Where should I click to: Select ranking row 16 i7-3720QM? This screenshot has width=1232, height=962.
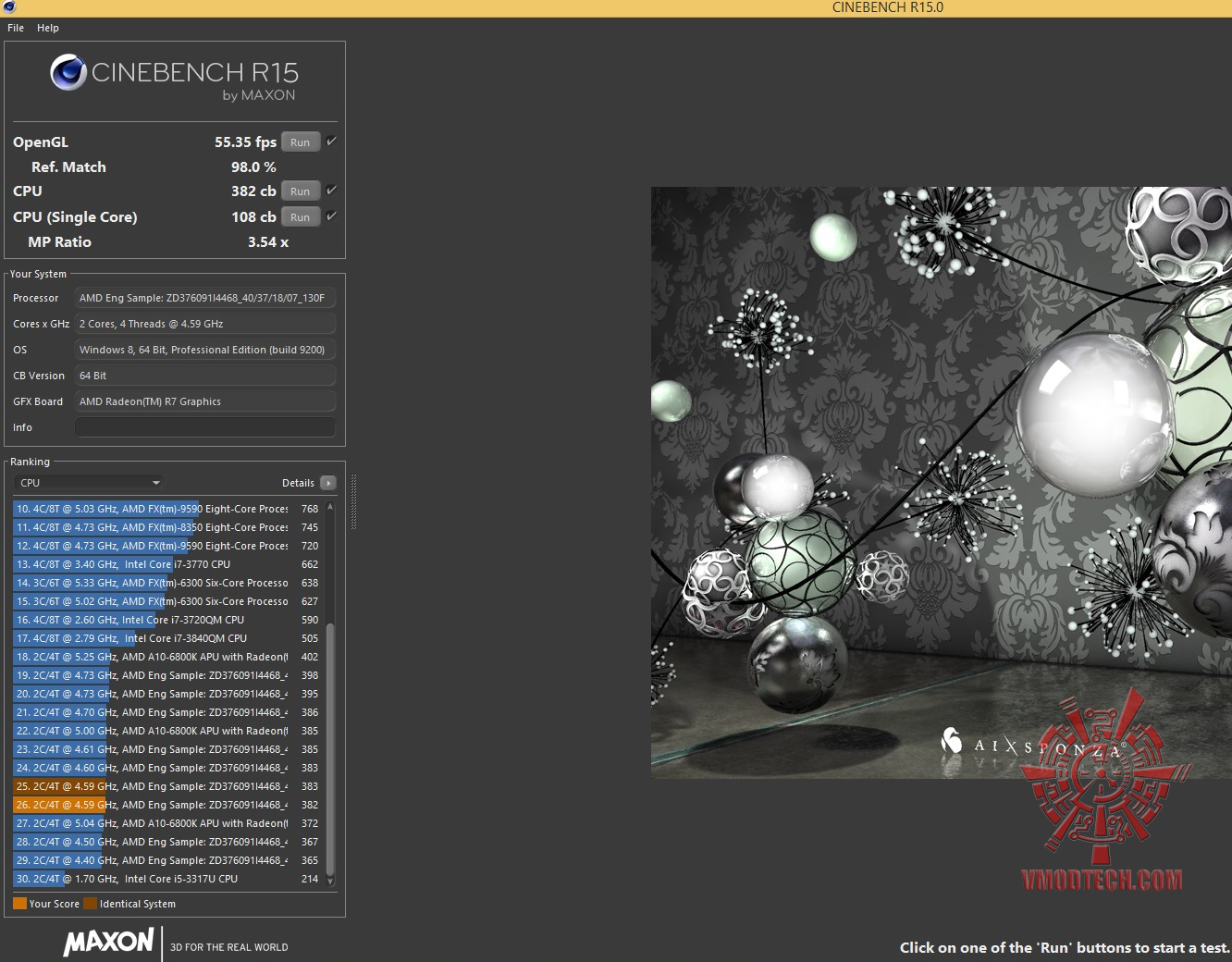(x=167, y=620)
